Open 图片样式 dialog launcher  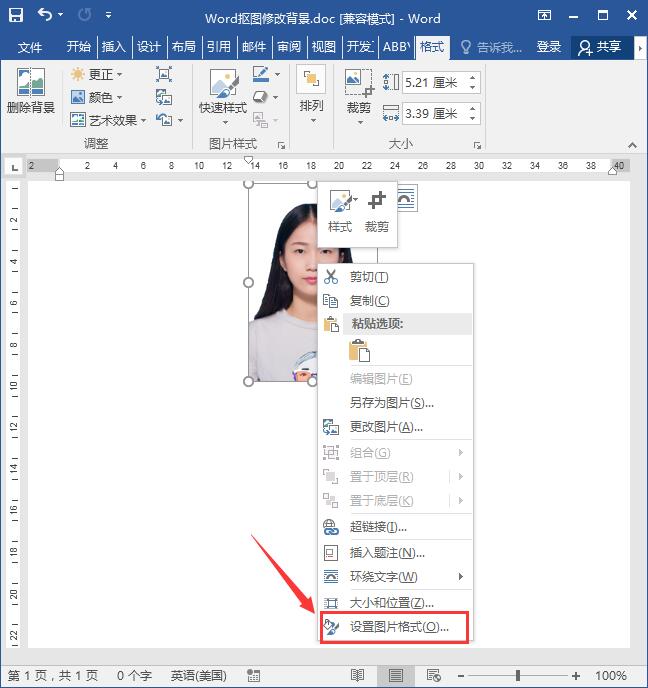coord(281,145)
